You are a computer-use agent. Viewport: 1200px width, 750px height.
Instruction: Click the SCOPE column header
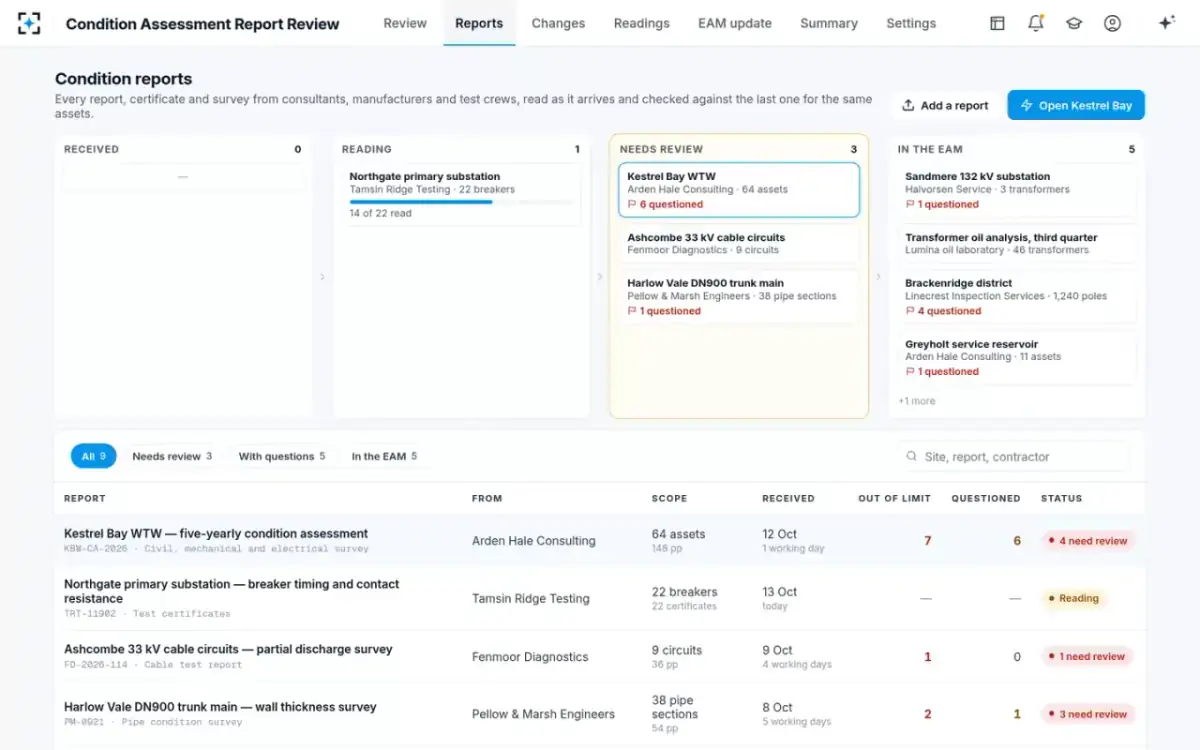click(669, 498)
